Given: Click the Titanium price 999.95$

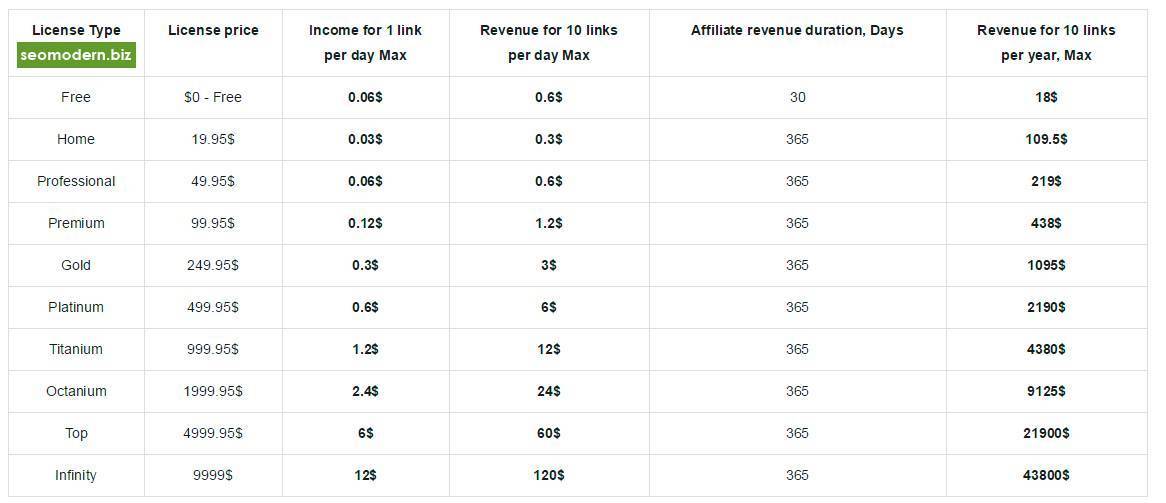Looking at the screenshot, I should (x=213, y=349).
